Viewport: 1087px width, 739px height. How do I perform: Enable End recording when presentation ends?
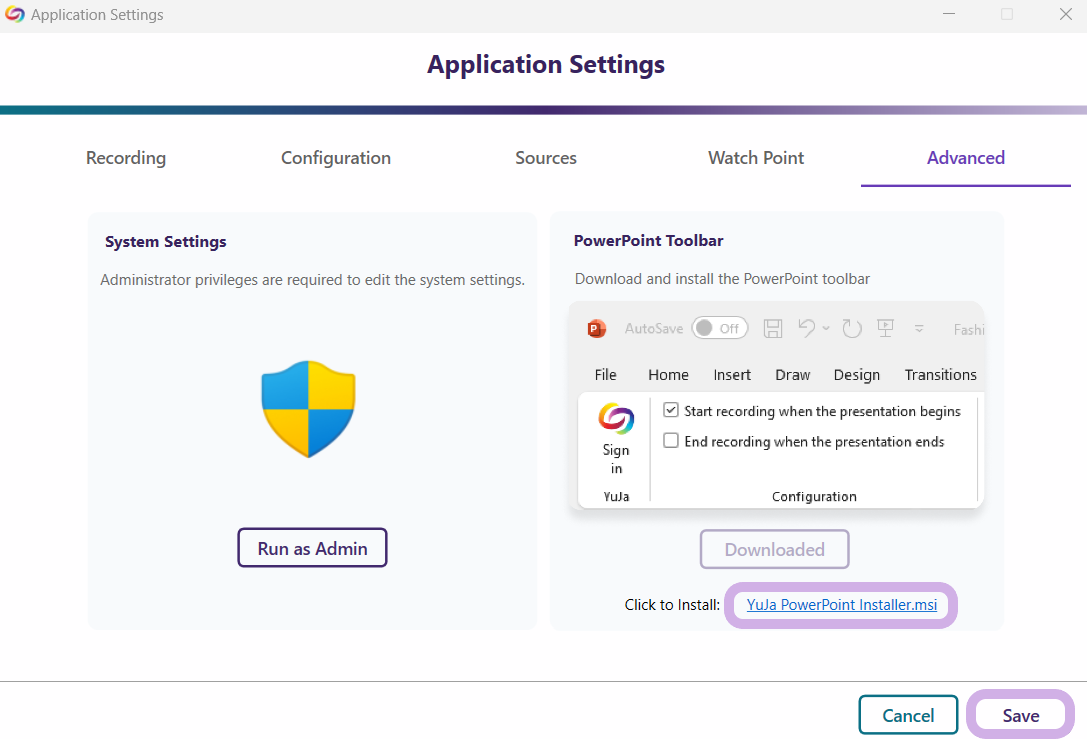click(x=671, y=441)
